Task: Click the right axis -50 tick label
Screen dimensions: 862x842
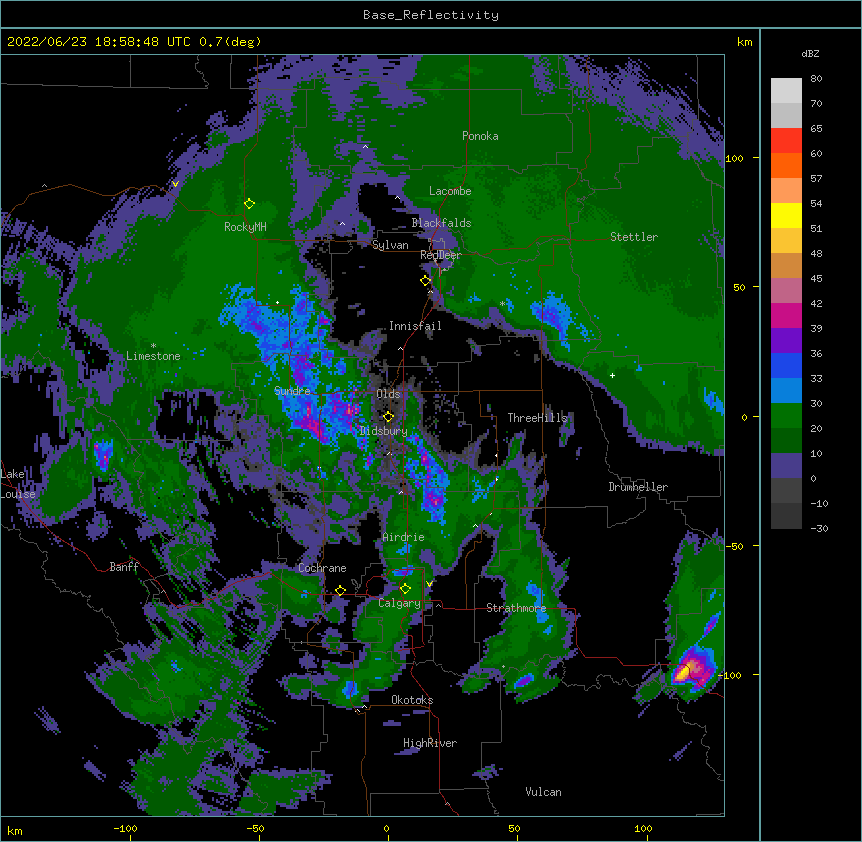Action: click(x=734, y=546)
